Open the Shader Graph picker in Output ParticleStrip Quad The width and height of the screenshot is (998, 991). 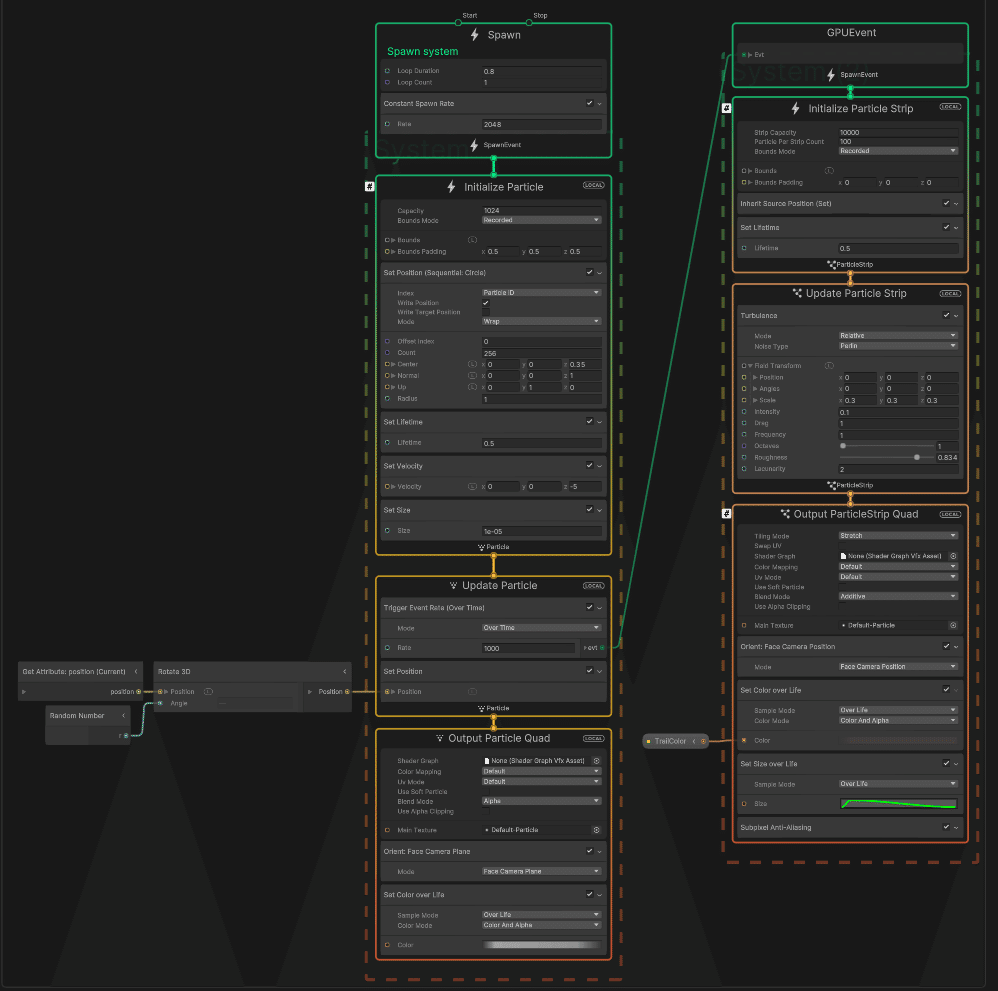[953, 556]
